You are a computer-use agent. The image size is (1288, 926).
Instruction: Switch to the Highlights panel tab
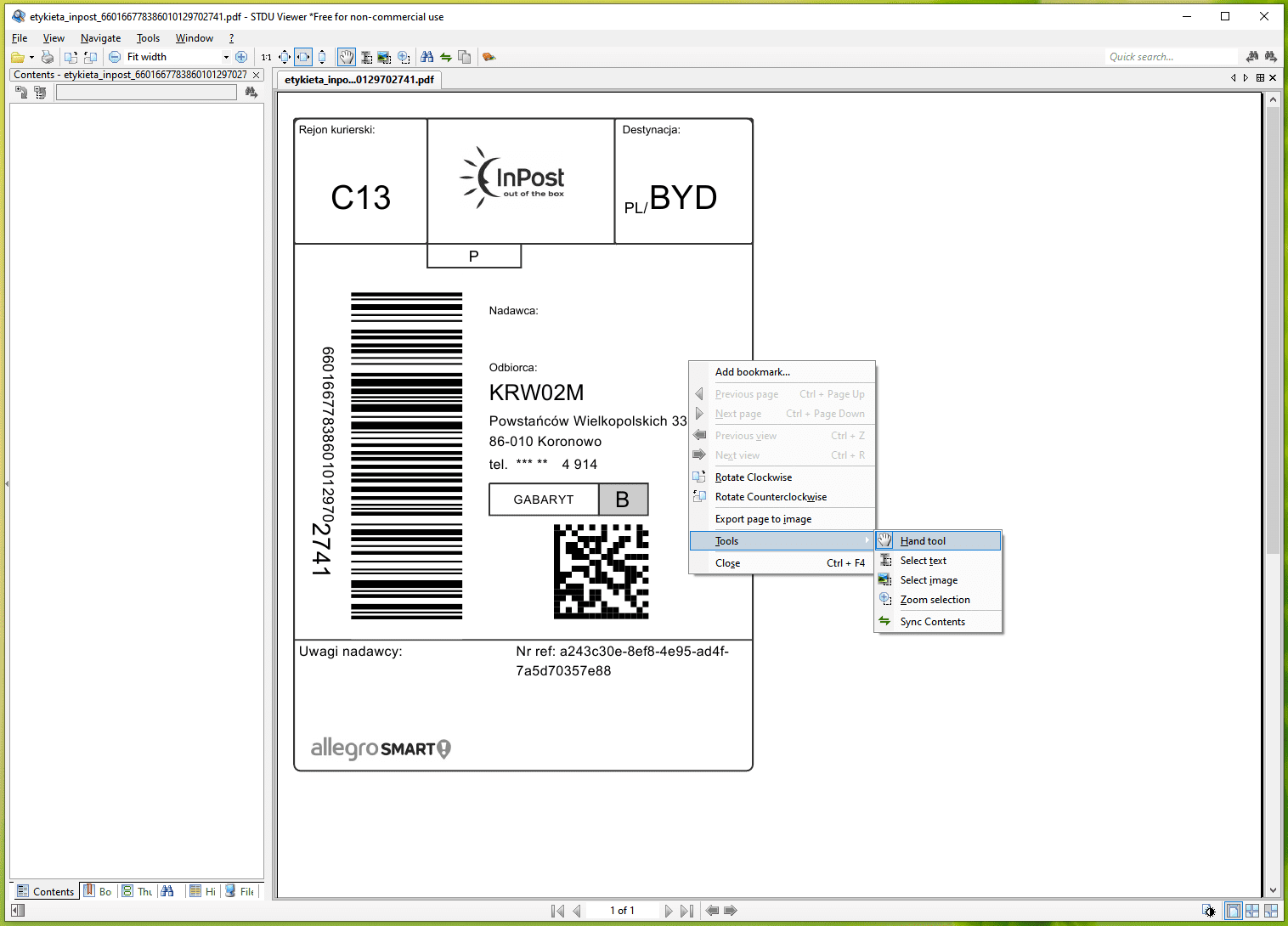(x=202, y=891)
